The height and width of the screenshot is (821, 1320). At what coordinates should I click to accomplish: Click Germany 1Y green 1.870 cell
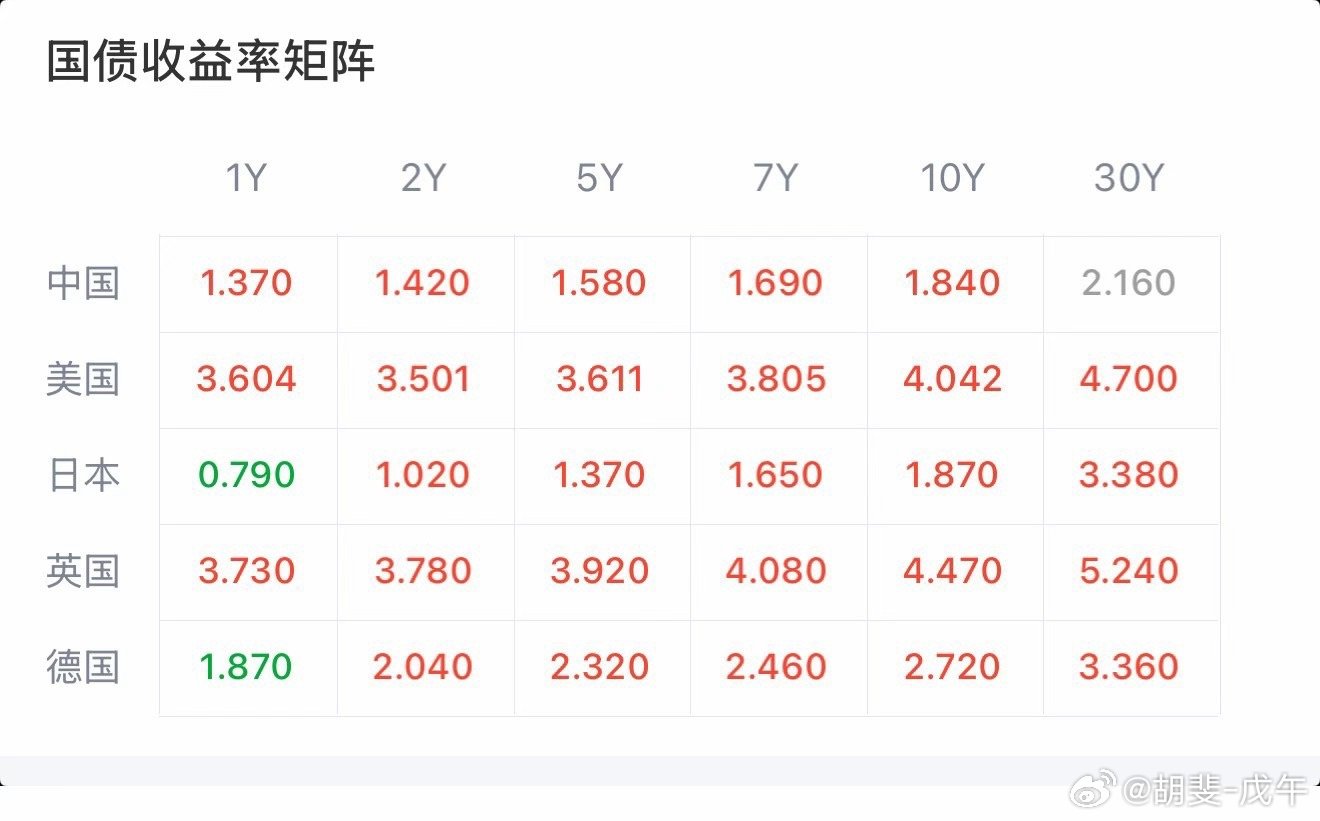coord(246,667)
